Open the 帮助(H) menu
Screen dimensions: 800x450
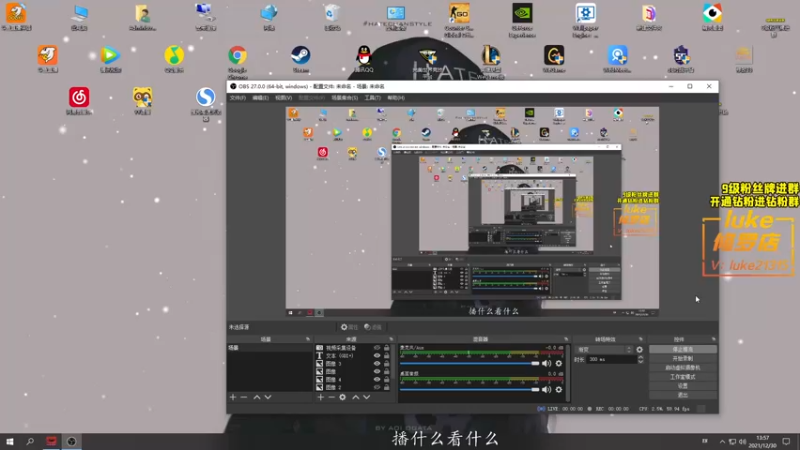[x=396, y=98]
